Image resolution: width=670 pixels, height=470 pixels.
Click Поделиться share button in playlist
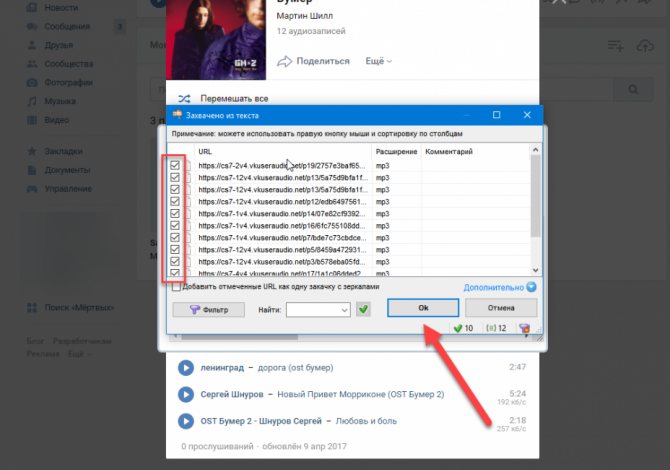[x=313, y=61]
